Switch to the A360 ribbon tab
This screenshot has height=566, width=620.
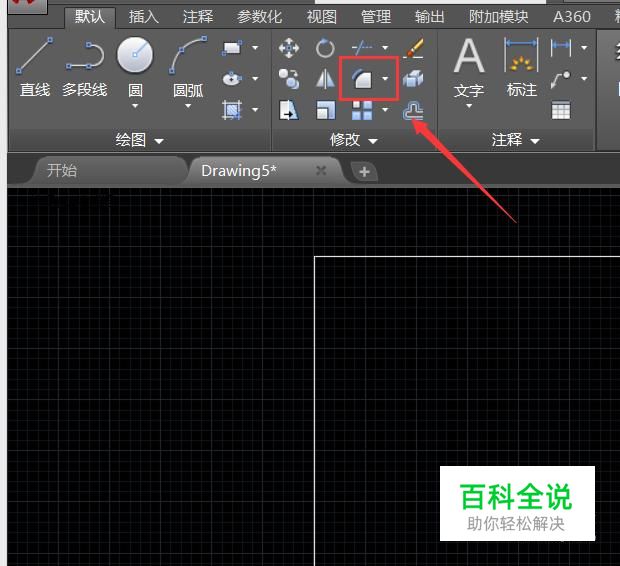tap(572, 17)
